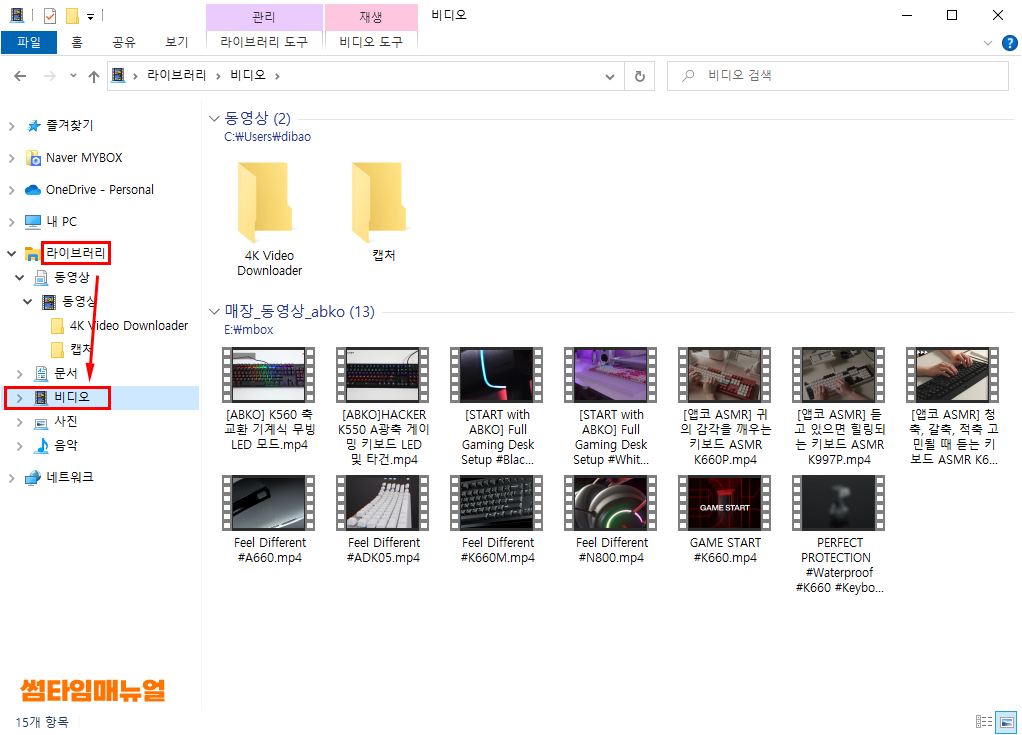This screenshot has width=1022, height=735.
Task: Click the Naver MYBOX icon in sidebar
Action: coord(33,158)
